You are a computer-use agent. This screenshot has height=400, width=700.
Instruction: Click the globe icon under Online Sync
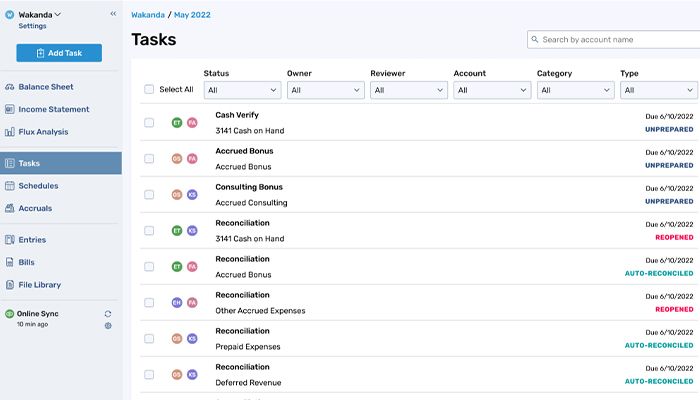(108, 326)
